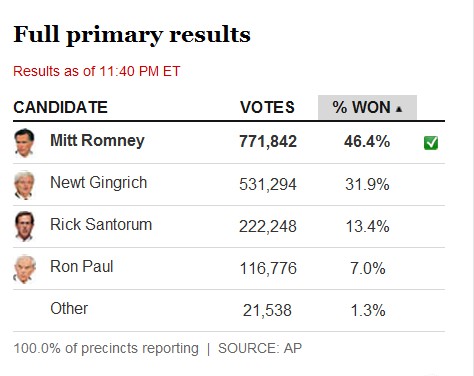
Task: Click the Results as of 11:40 PM ET text
Action: (x=97, y=71)
